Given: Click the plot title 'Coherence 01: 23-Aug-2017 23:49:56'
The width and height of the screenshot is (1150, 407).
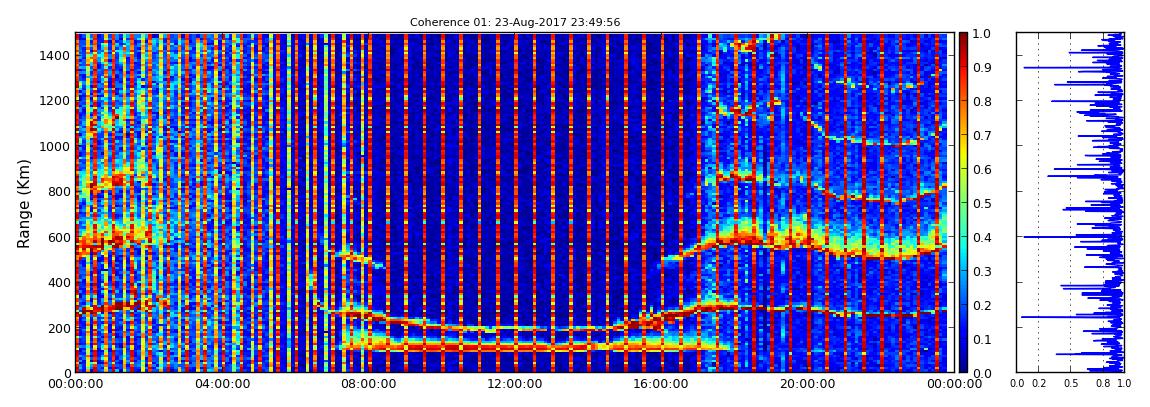Looking at the screenshot, I should pos(515,22).
